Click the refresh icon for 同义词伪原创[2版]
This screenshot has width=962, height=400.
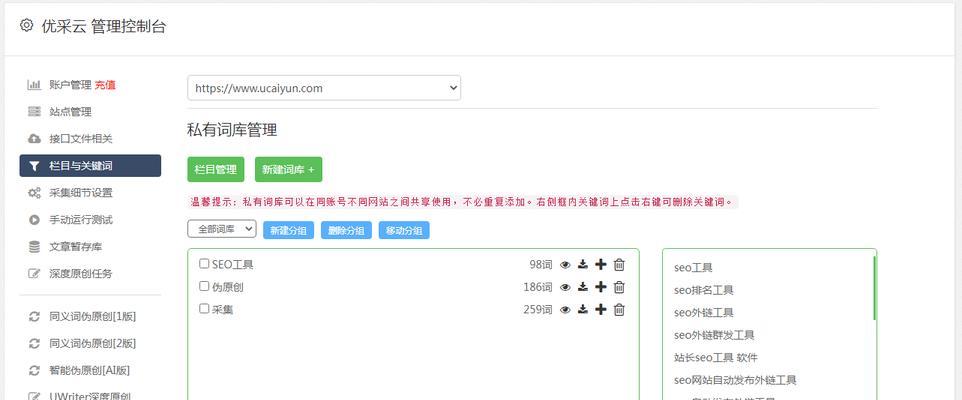coord(34,344)
